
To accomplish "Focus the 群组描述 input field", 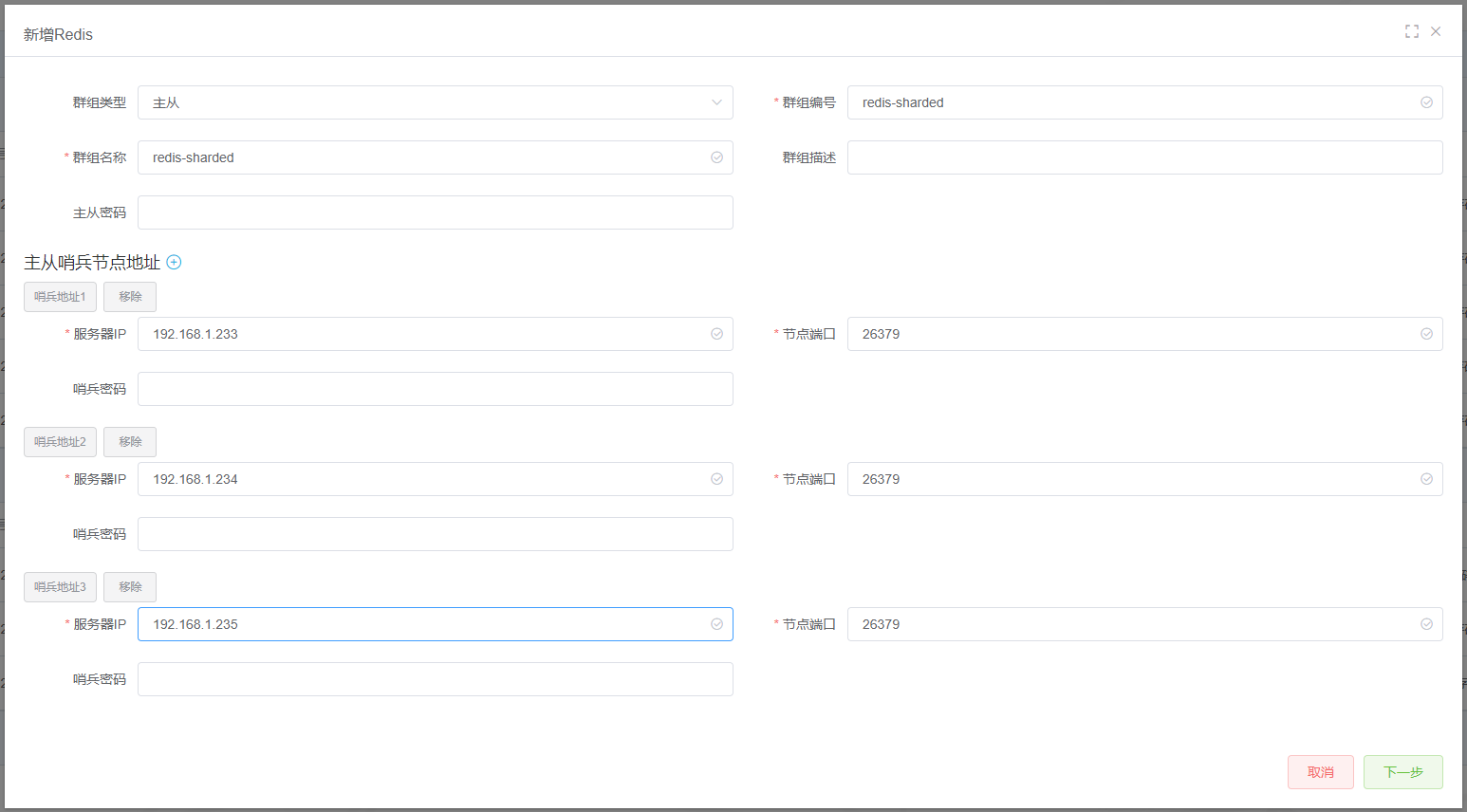I will 1145,157.
